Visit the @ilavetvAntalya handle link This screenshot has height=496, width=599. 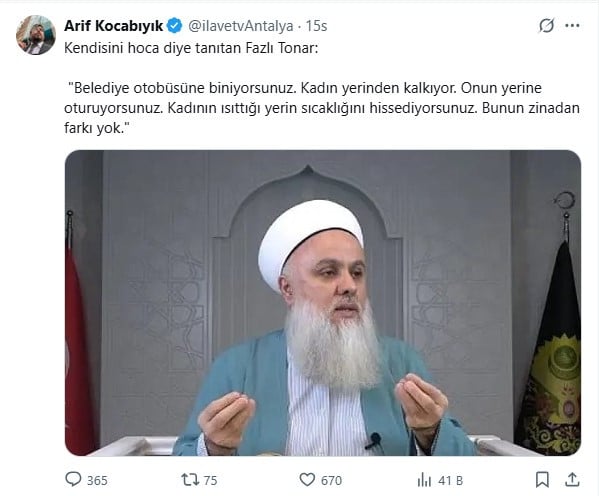(x=241, y=26)
